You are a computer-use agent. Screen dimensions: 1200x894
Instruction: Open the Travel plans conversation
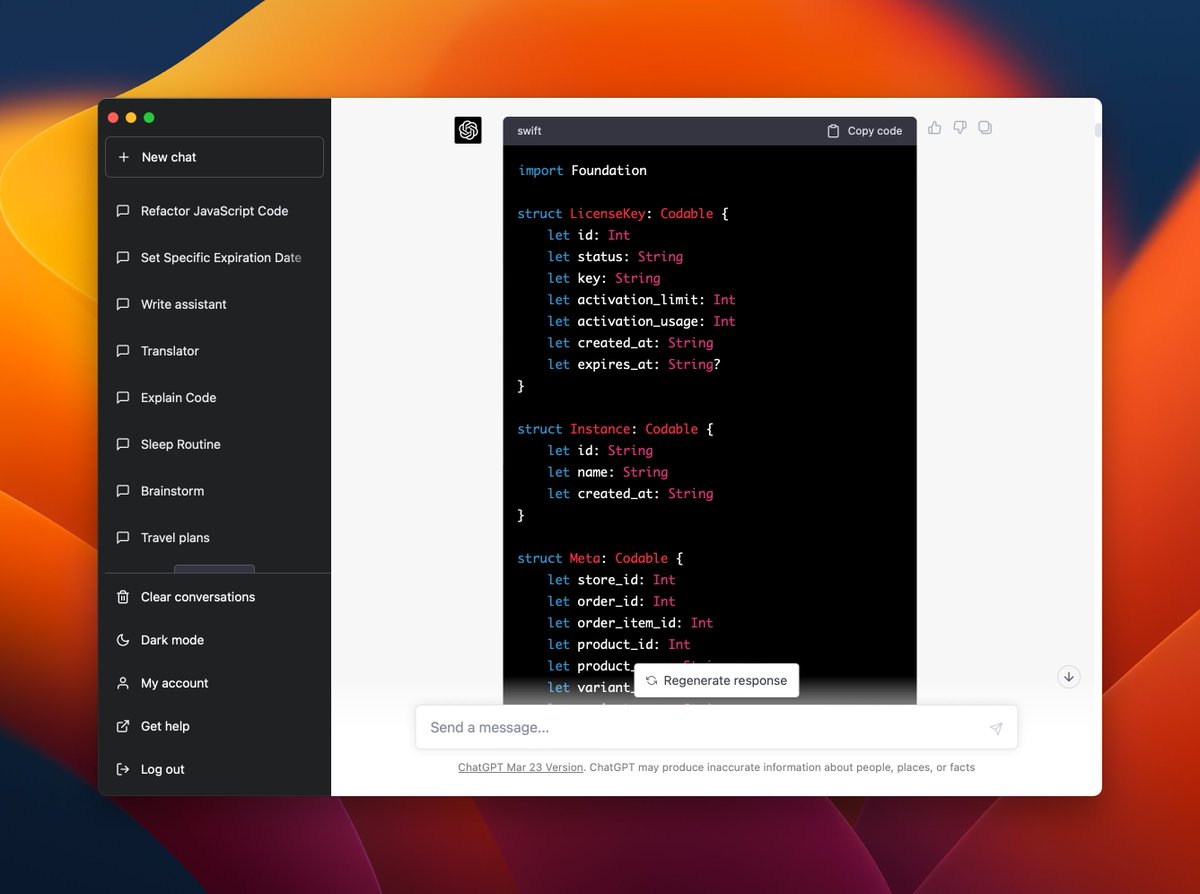(214, 538)
